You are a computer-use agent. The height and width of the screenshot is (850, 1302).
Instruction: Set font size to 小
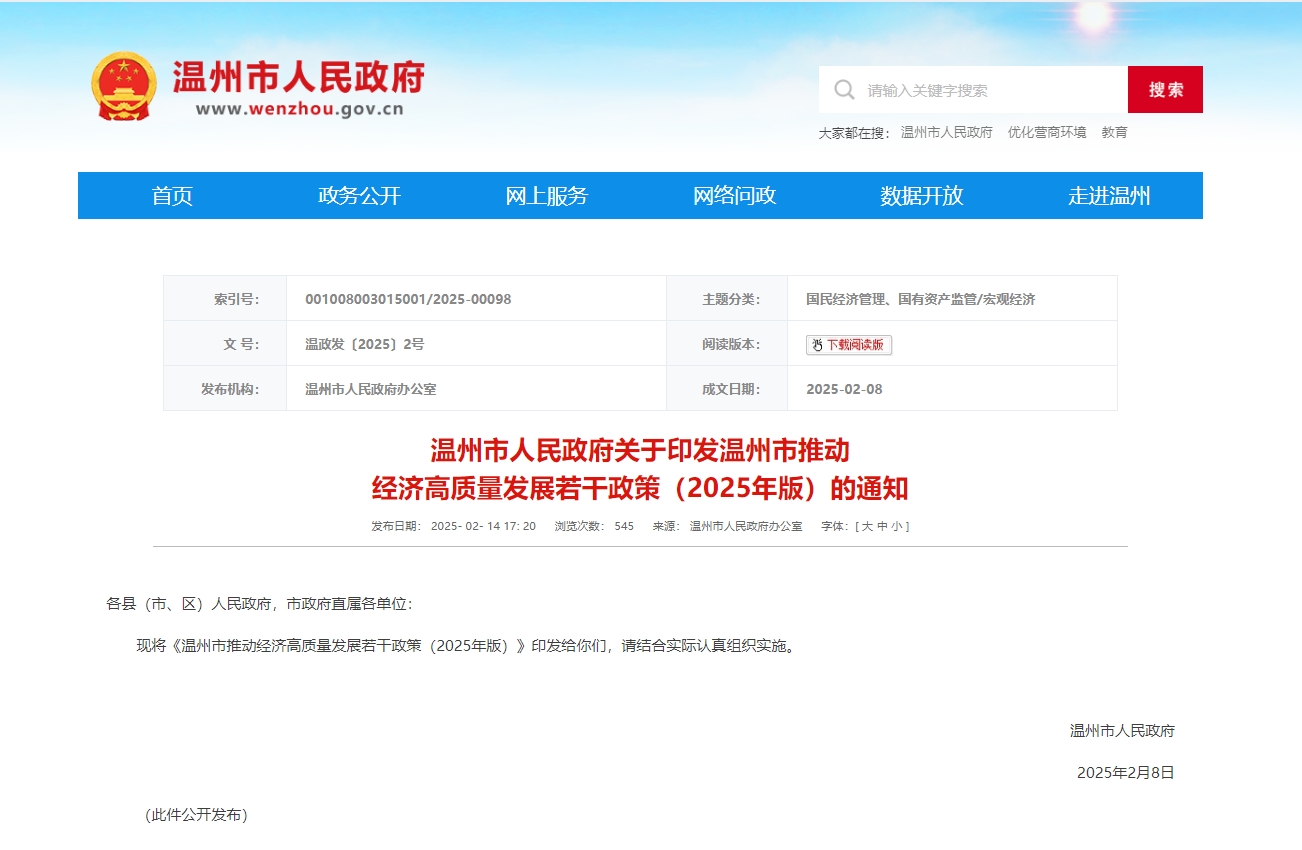click(x=896, y=526)
